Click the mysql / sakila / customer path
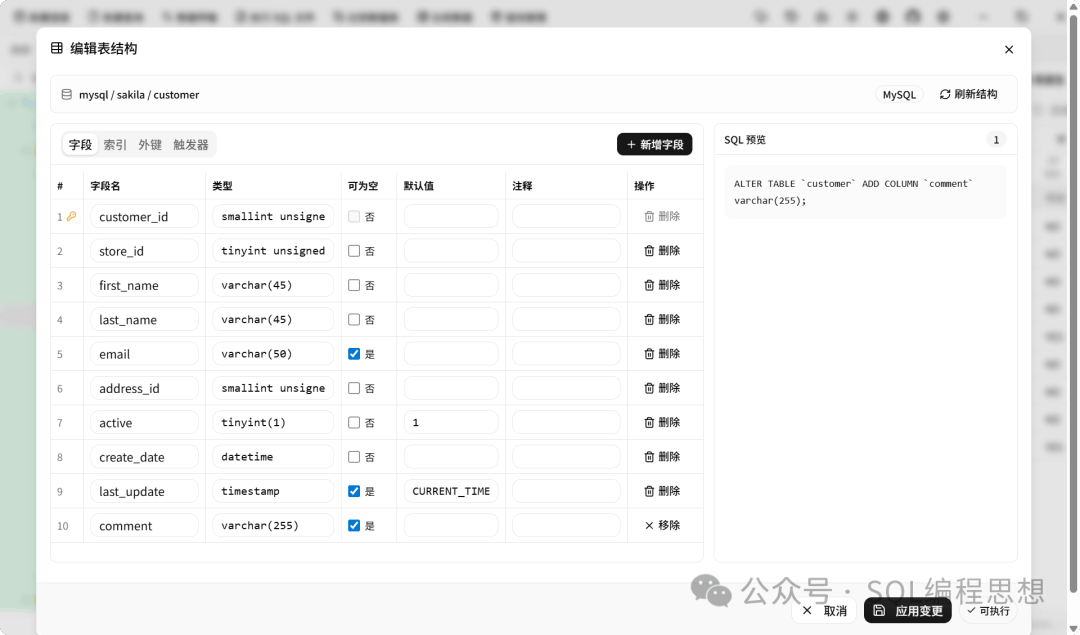 click(139, 95)
